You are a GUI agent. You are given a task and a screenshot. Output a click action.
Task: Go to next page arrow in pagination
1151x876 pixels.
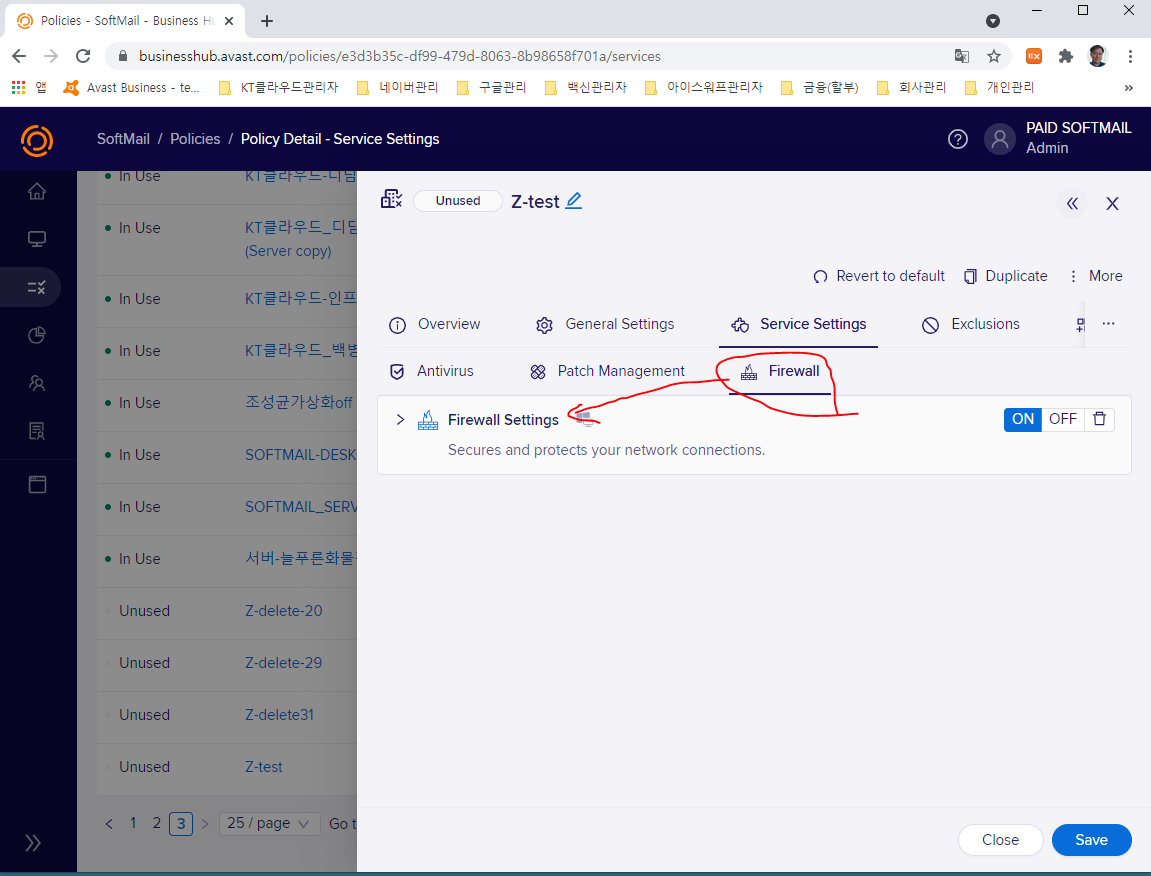pos(205,824)
